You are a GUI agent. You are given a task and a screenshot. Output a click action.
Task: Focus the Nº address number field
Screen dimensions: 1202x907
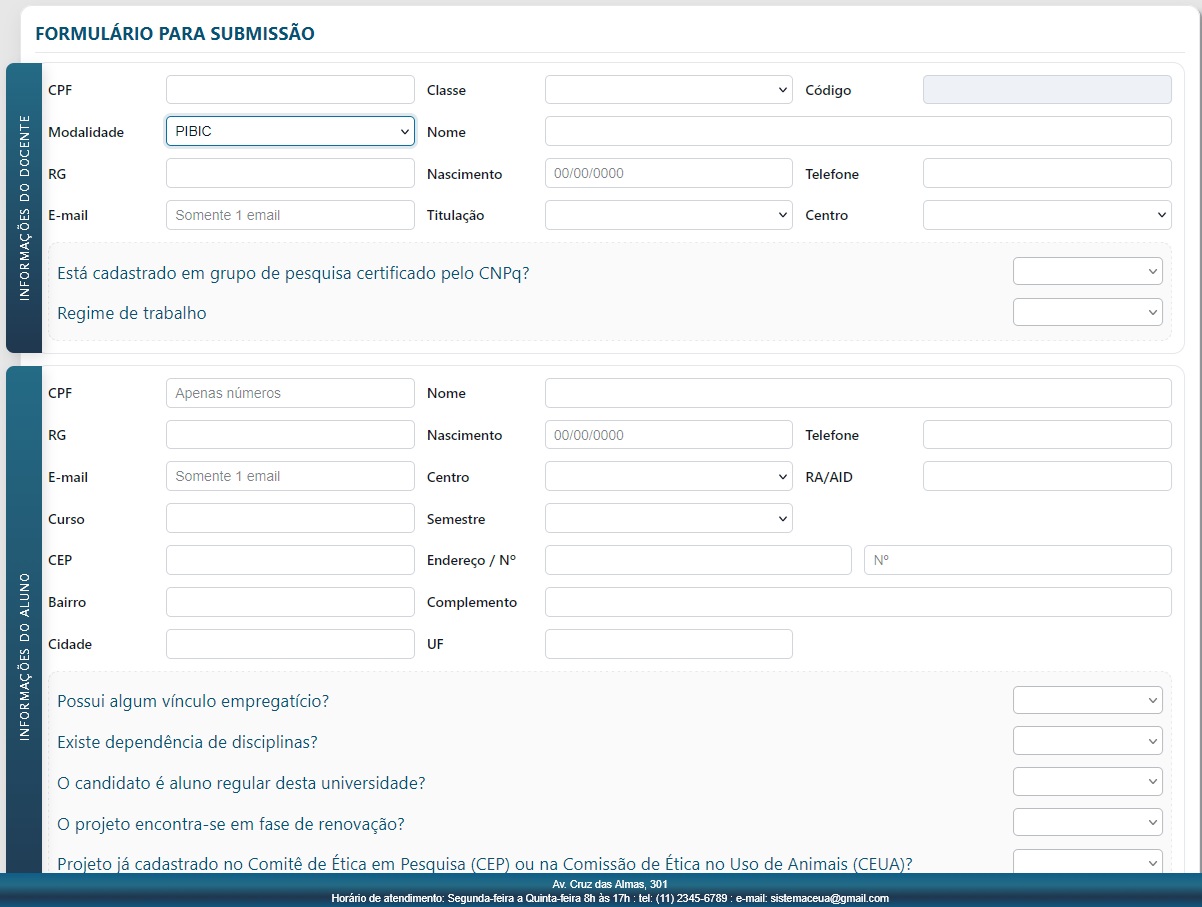(1017, 560)
